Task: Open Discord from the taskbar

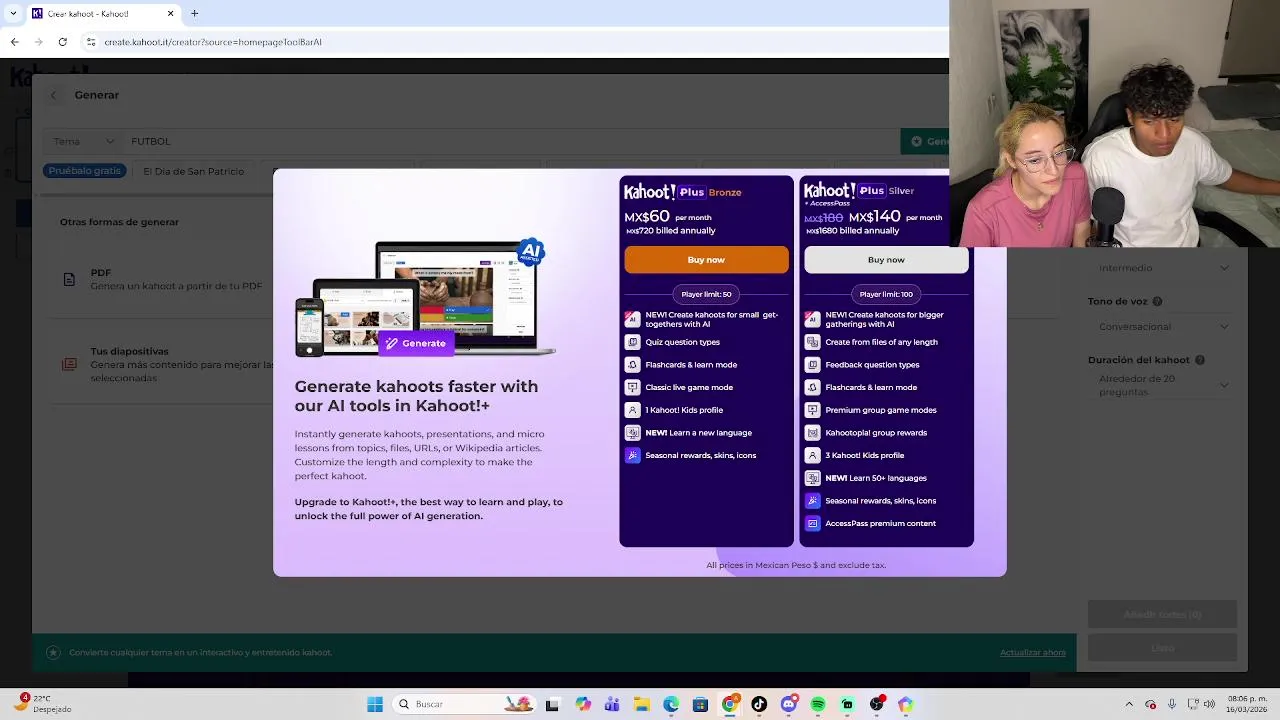Action: 788,704
